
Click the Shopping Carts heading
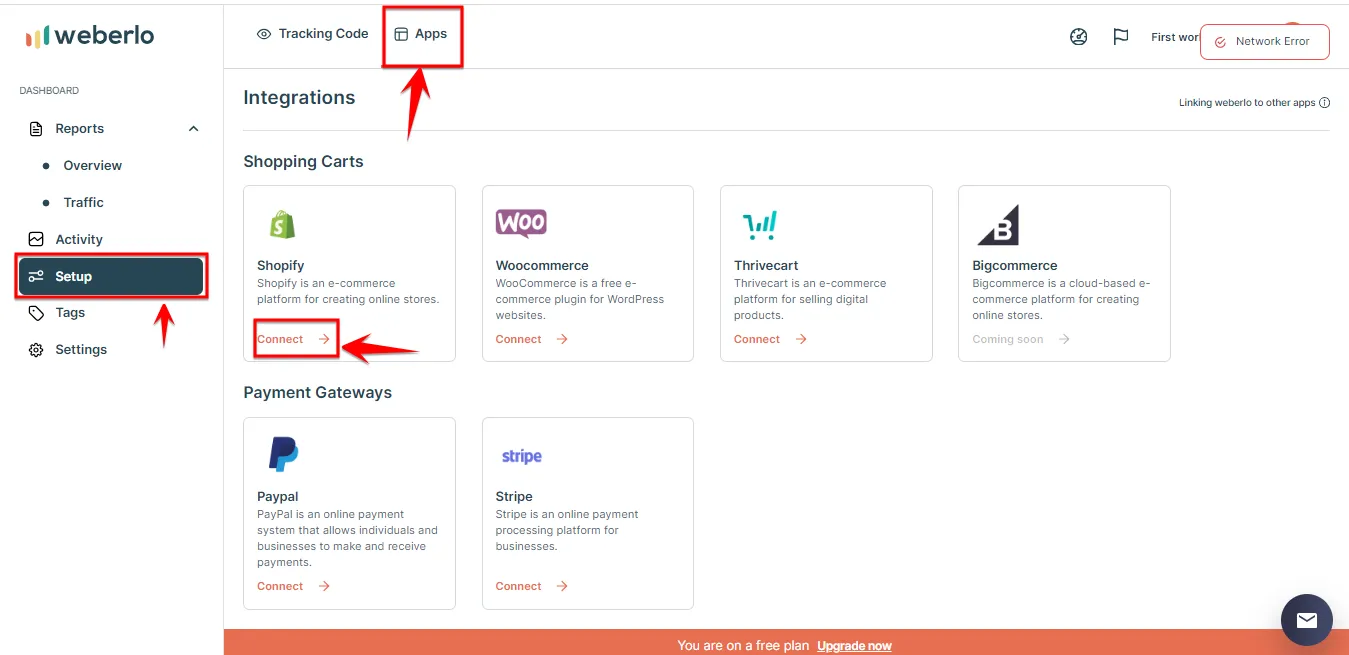point(303,162)
